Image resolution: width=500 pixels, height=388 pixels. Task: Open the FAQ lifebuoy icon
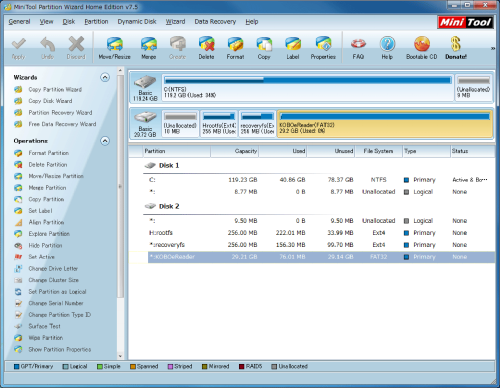(x=358, y=44)
